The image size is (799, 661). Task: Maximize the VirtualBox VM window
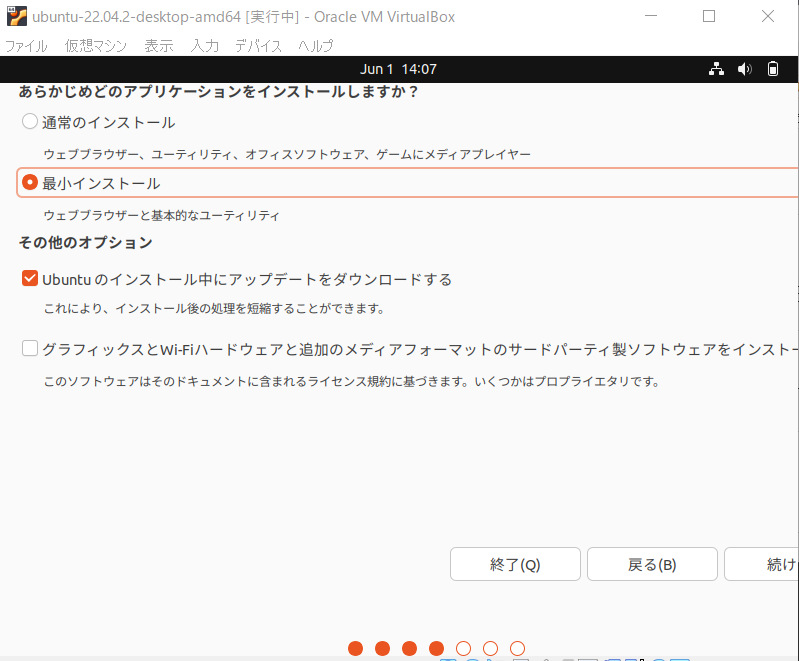709,16
